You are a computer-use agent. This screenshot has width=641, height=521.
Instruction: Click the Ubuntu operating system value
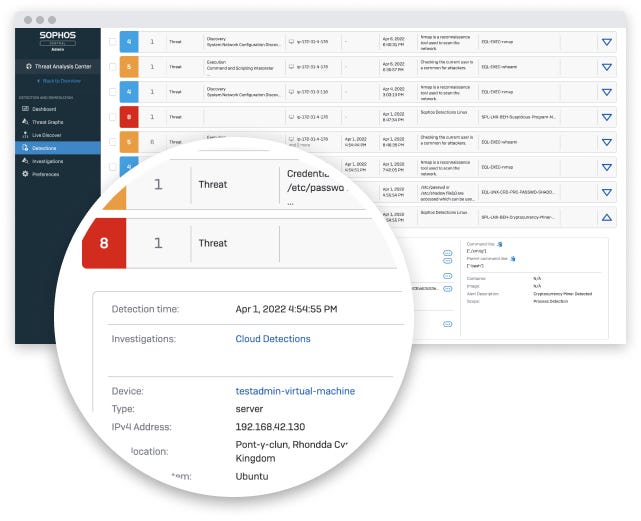click(x=252, y=476)
